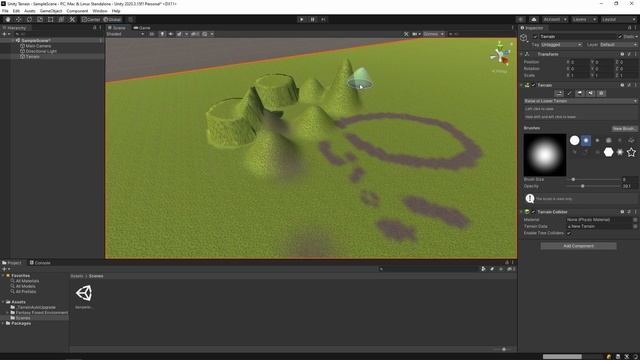Select the Rect tool in the toolbar
640x360 pixels.
point(51,19)
